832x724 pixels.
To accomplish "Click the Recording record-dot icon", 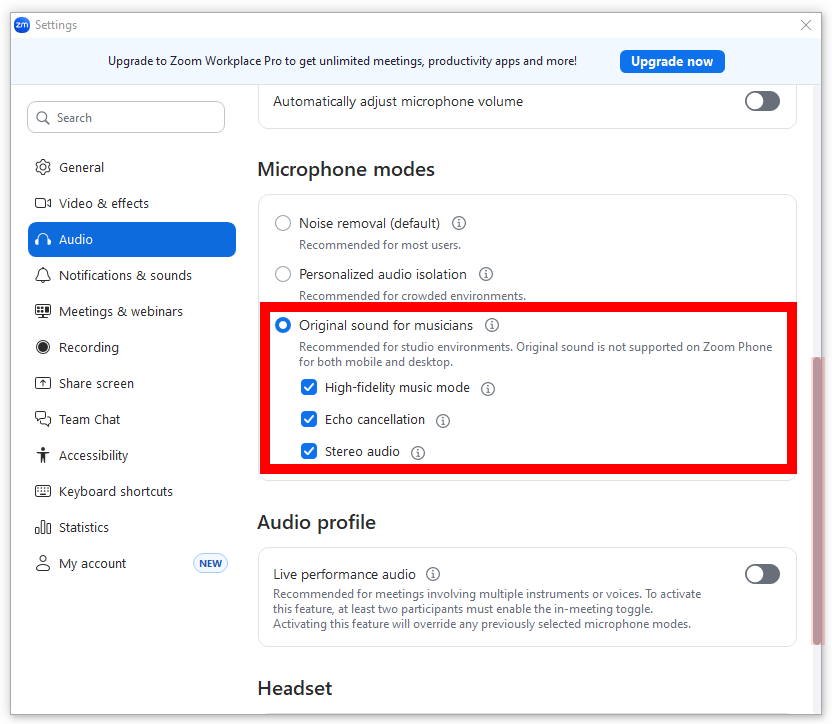I will pos(42,347).
